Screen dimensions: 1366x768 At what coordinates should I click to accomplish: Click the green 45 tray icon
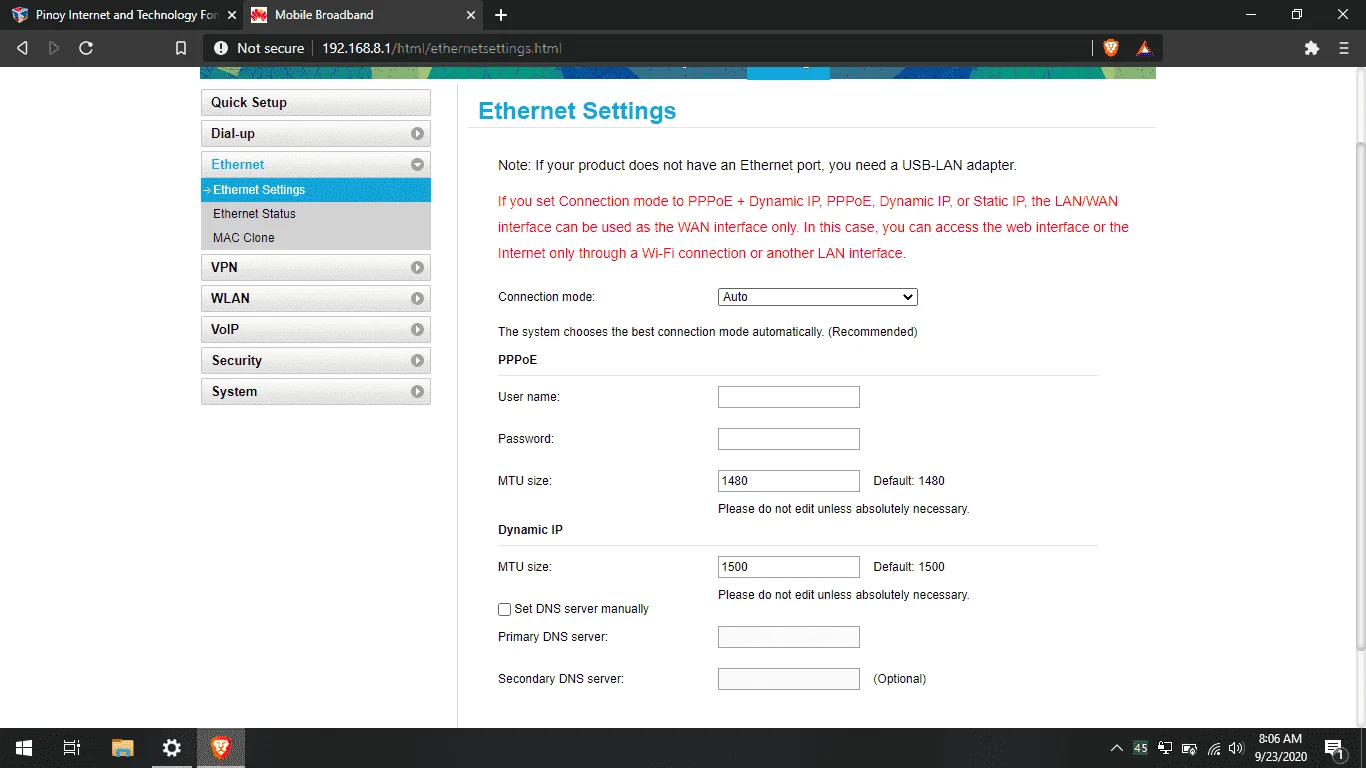(1141, 748)
